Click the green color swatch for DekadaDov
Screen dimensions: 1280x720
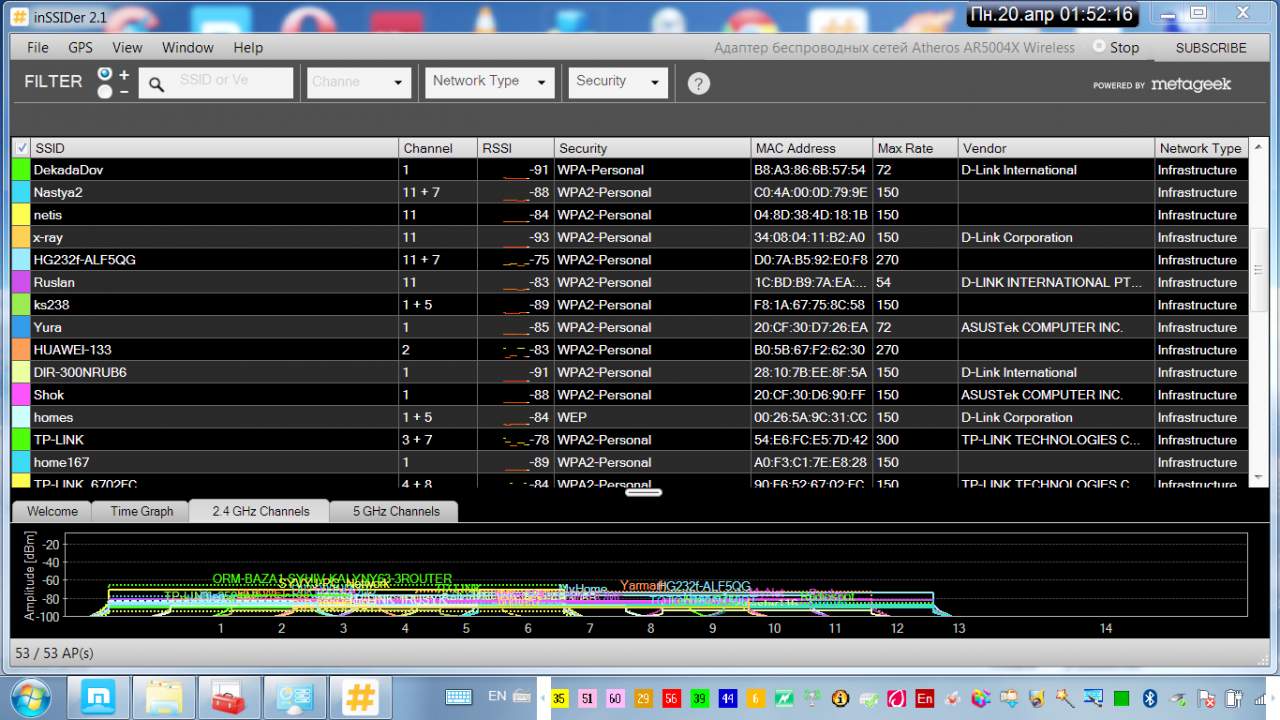click(21, 170)
